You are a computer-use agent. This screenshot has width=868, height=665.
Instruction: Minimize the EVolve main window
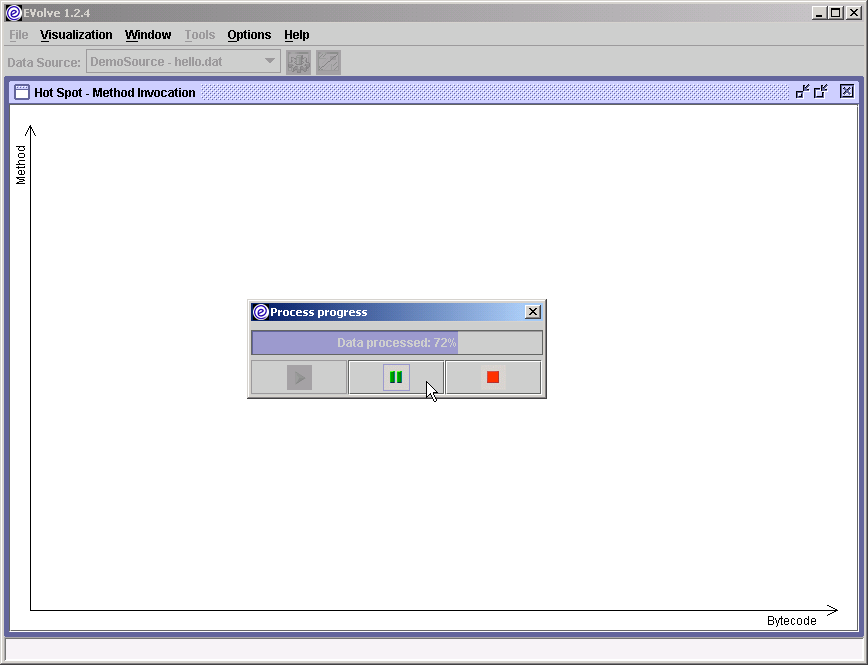[x=819, y=12]
